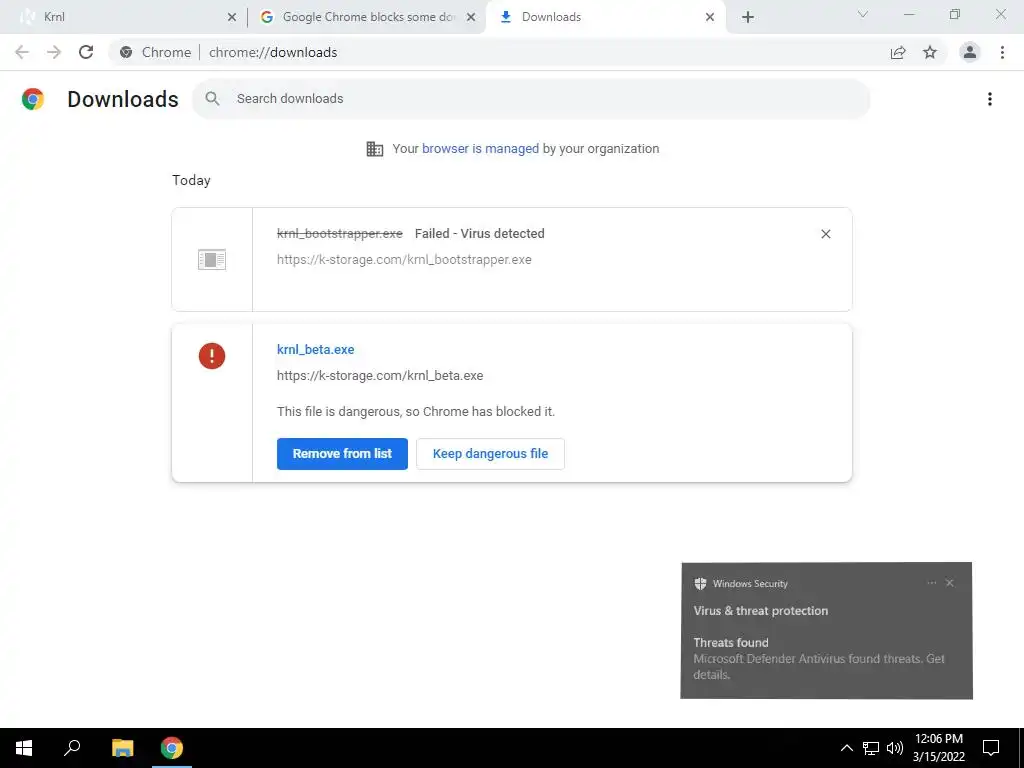
Task: Click the Windows Security notification body
Action: point(826,631)
